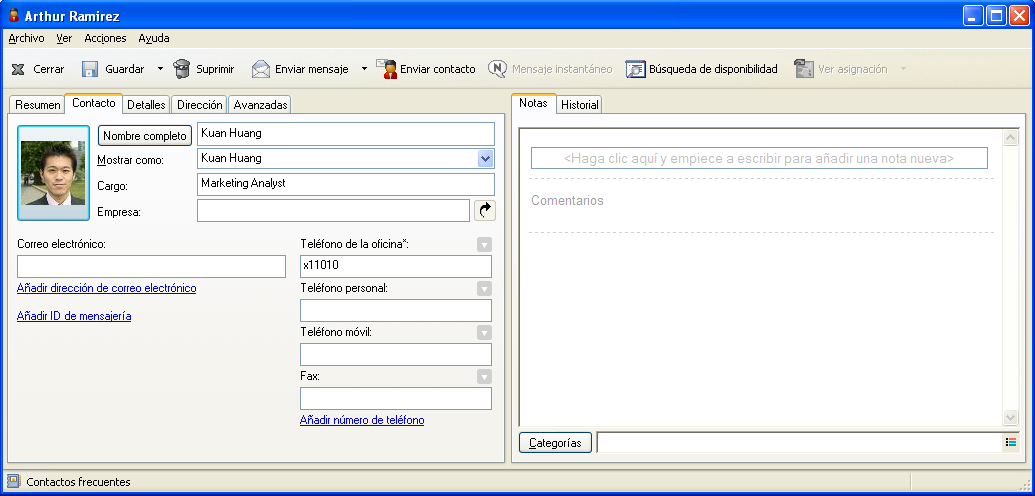1035x496 pixels.
Task: Switch to the Historial tab
Action: [x=580, y=104]
